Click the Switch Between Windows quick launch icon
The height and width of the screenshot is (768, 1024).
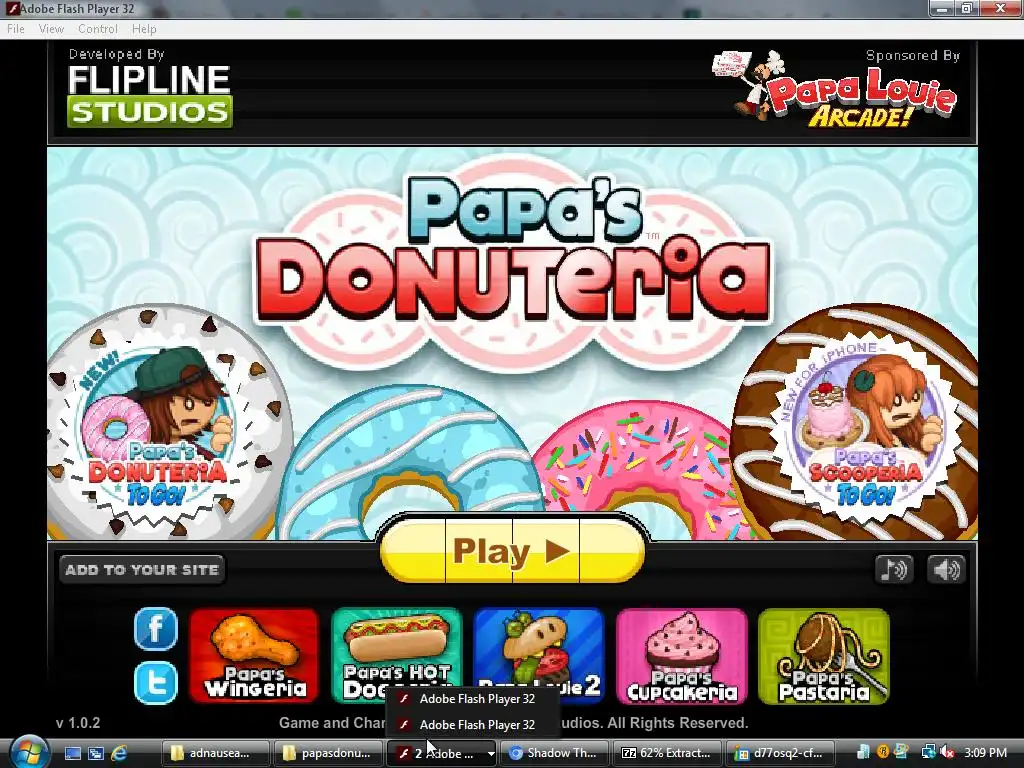point(95,753)
